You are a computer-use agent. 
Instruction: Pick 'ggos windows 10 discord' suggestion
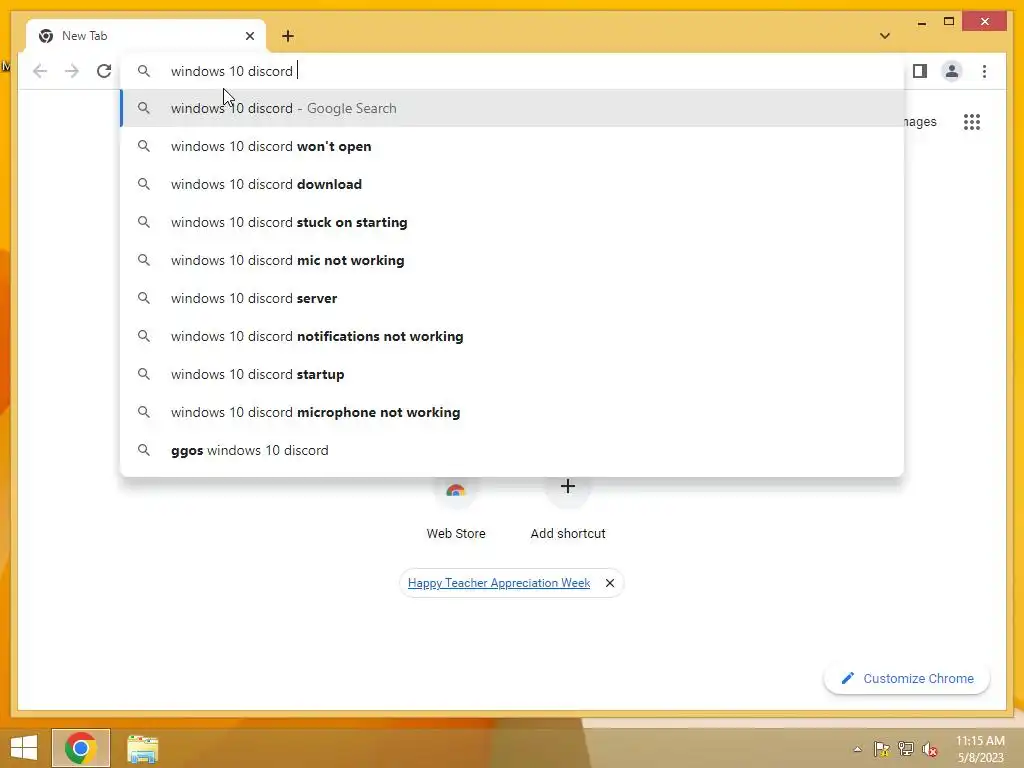point(513,450)
